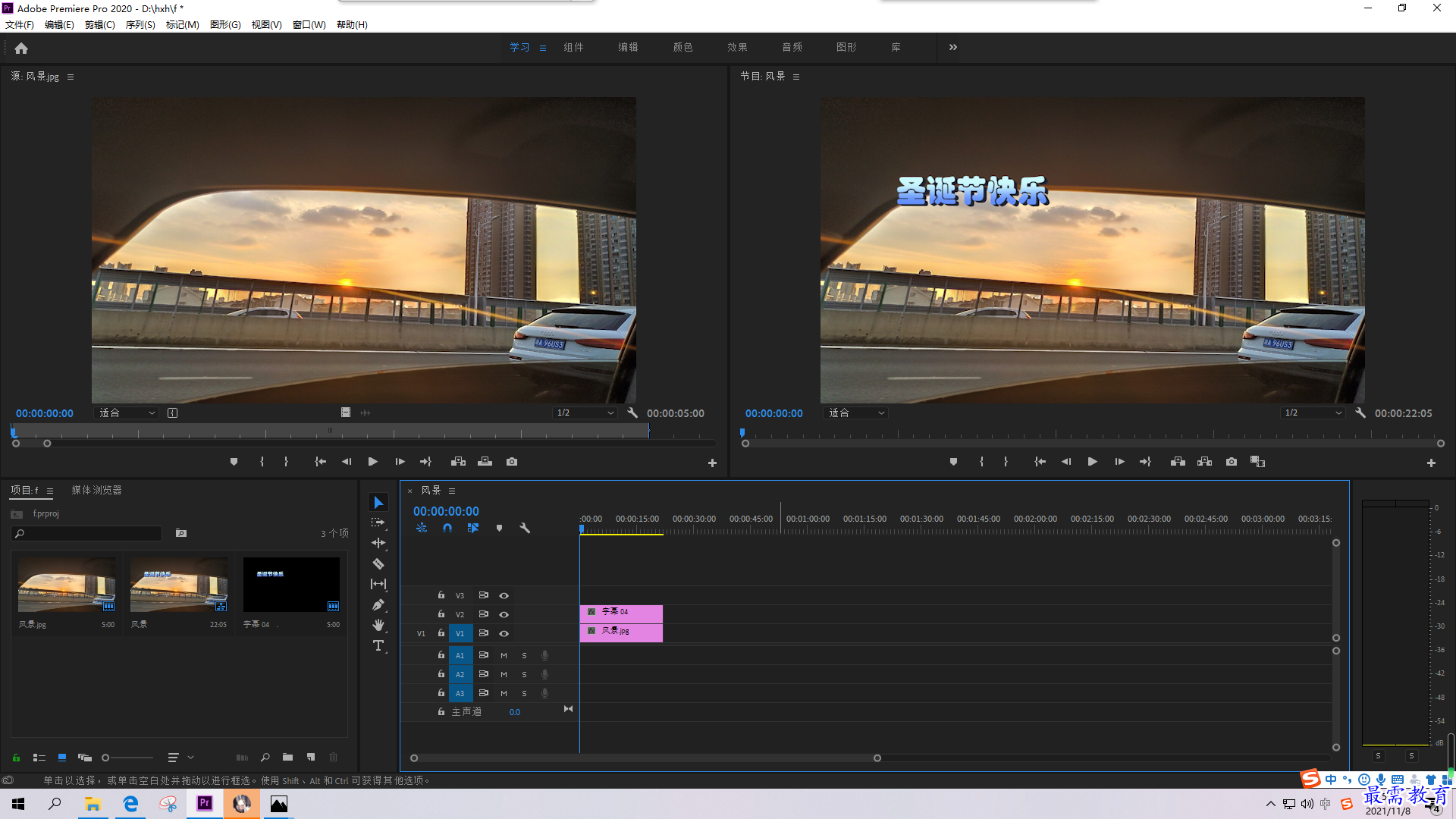Viewport: 1456px width, 819px height.
Task: Open timeline display settings wrench
Action: (525, 528)
